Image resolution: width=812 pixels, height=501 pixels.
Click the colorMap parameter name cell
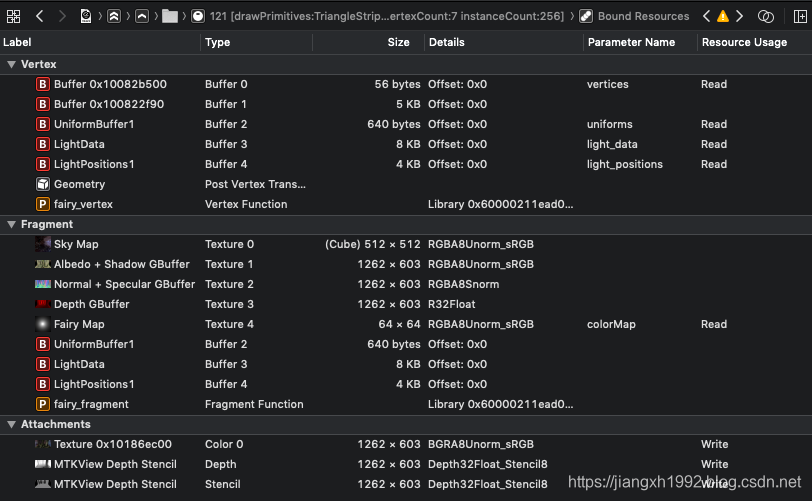[x=611, y=324]
